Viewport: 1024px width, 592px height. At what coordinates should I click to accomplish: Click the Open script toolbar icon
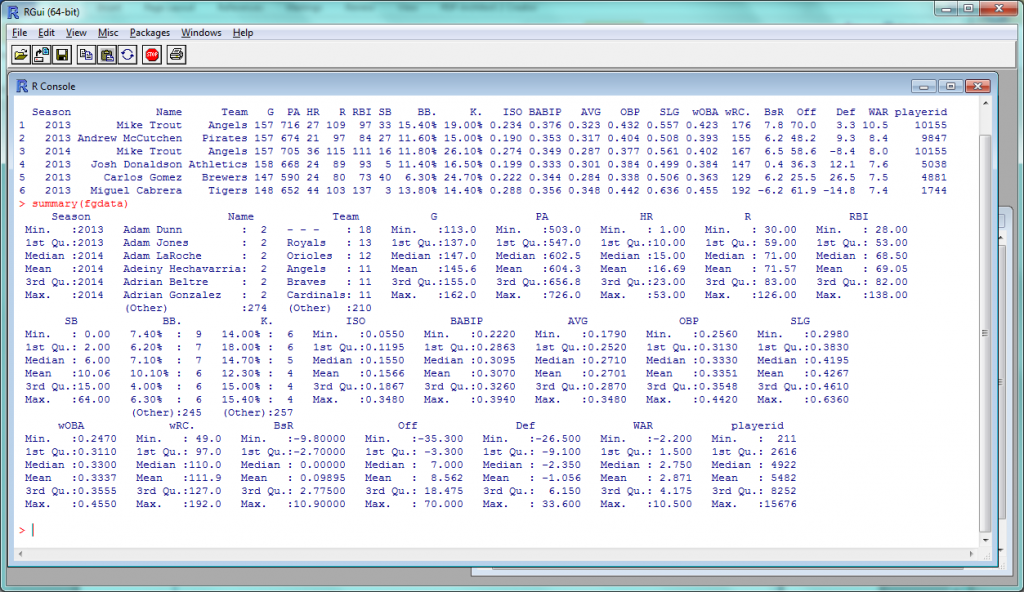20,54
